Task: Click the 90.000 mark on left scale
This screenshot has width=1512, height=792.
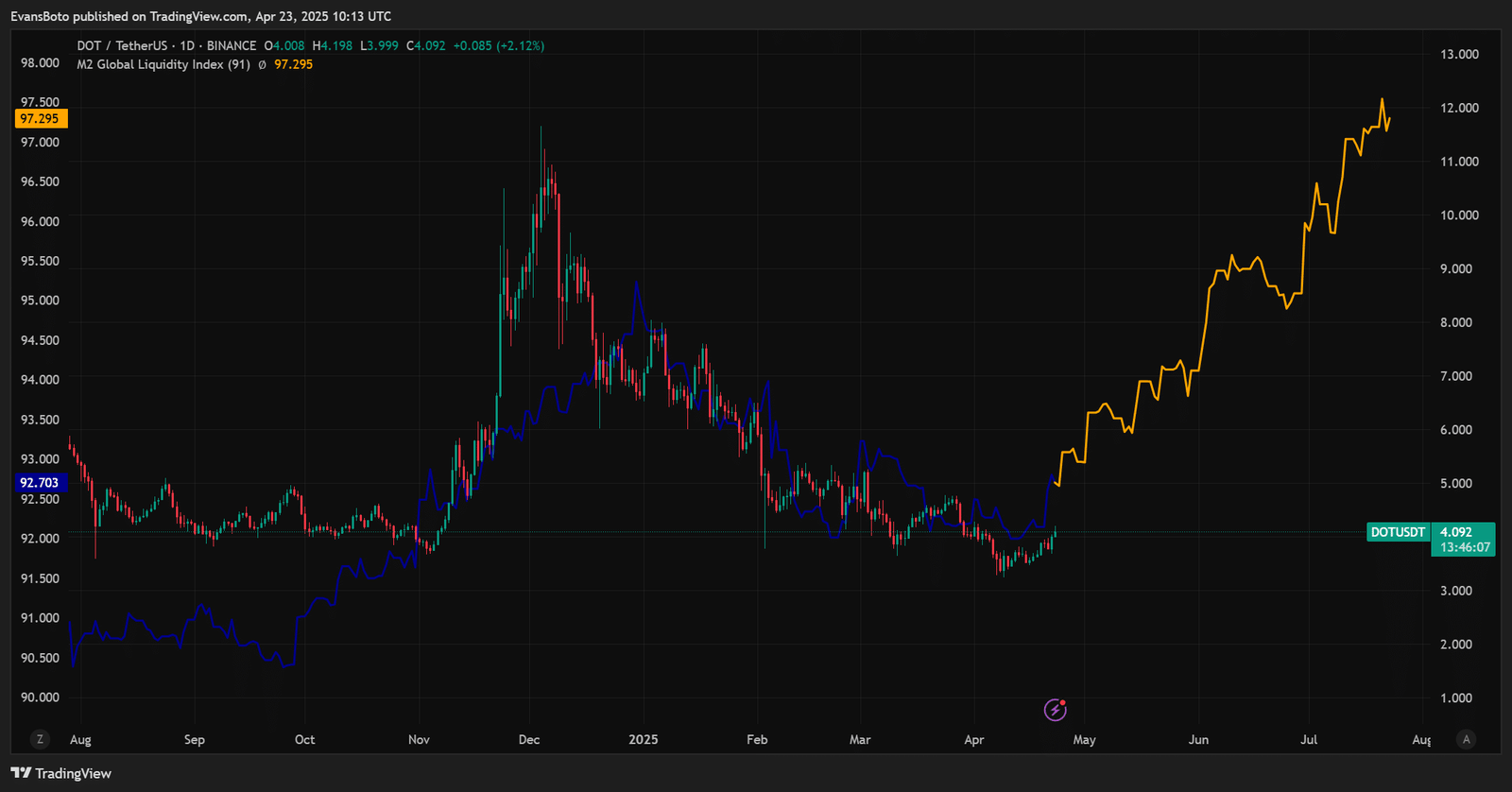Action: (x=40, y=697)
